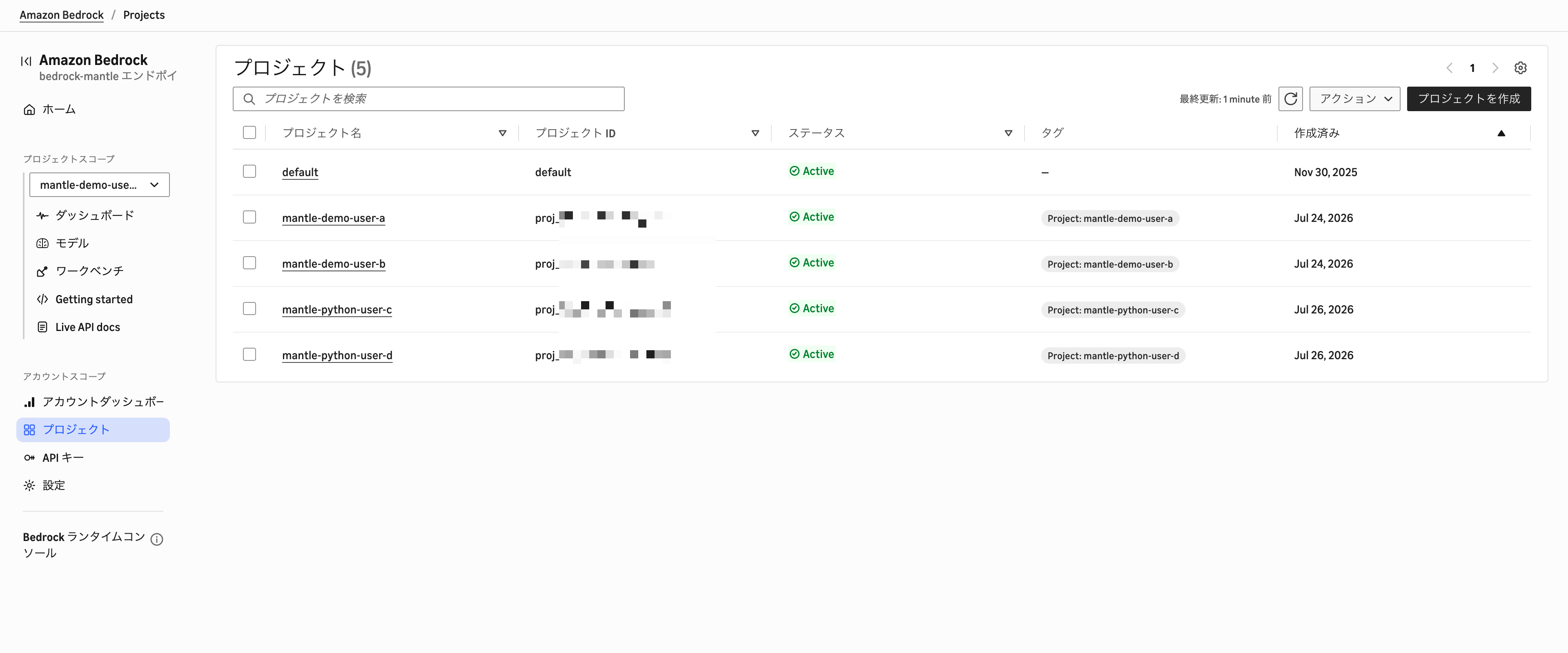Click the 作成済み column header
Viewport: 1568px width, 653px height.
(1316, 133)
